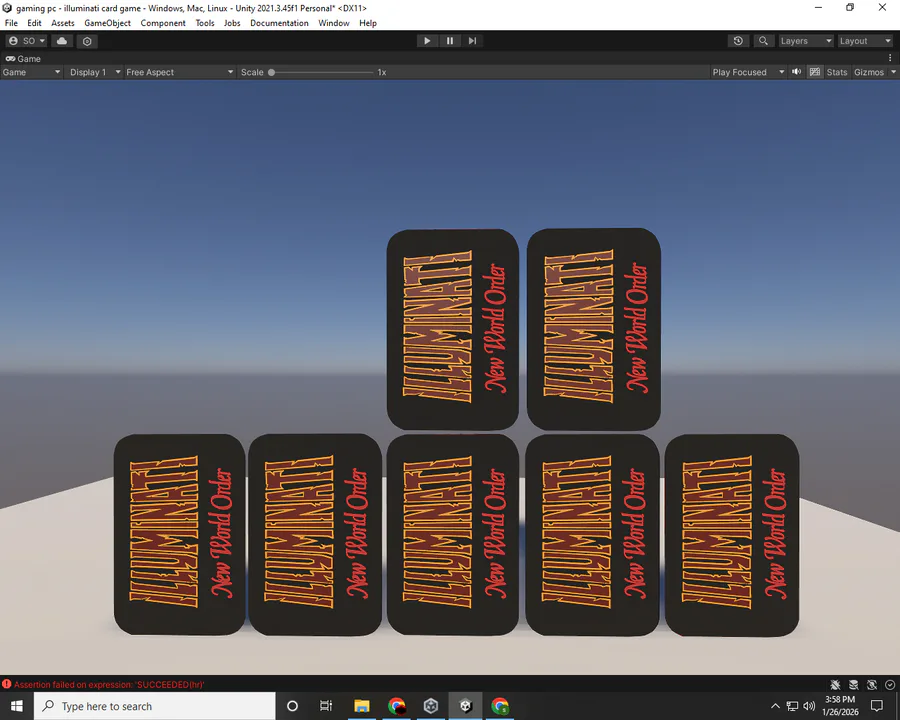Adjust the Game view Scale slider
Viewport: 900px width, 720px height.
pos(321,72)
